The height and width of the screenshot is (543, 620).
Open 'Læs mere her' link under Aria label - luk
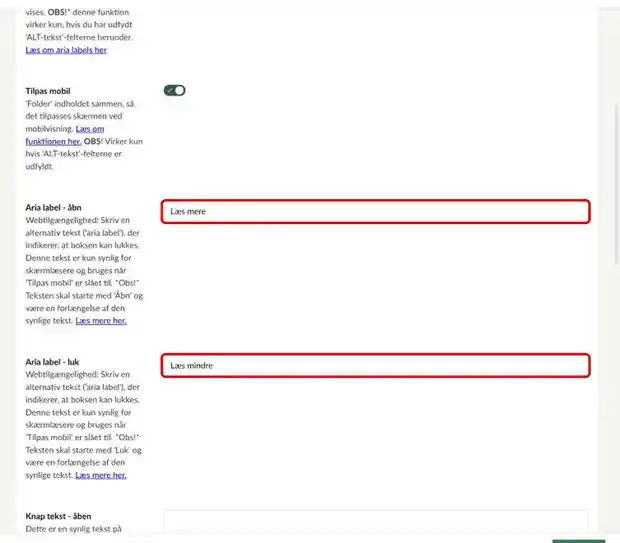101,475
